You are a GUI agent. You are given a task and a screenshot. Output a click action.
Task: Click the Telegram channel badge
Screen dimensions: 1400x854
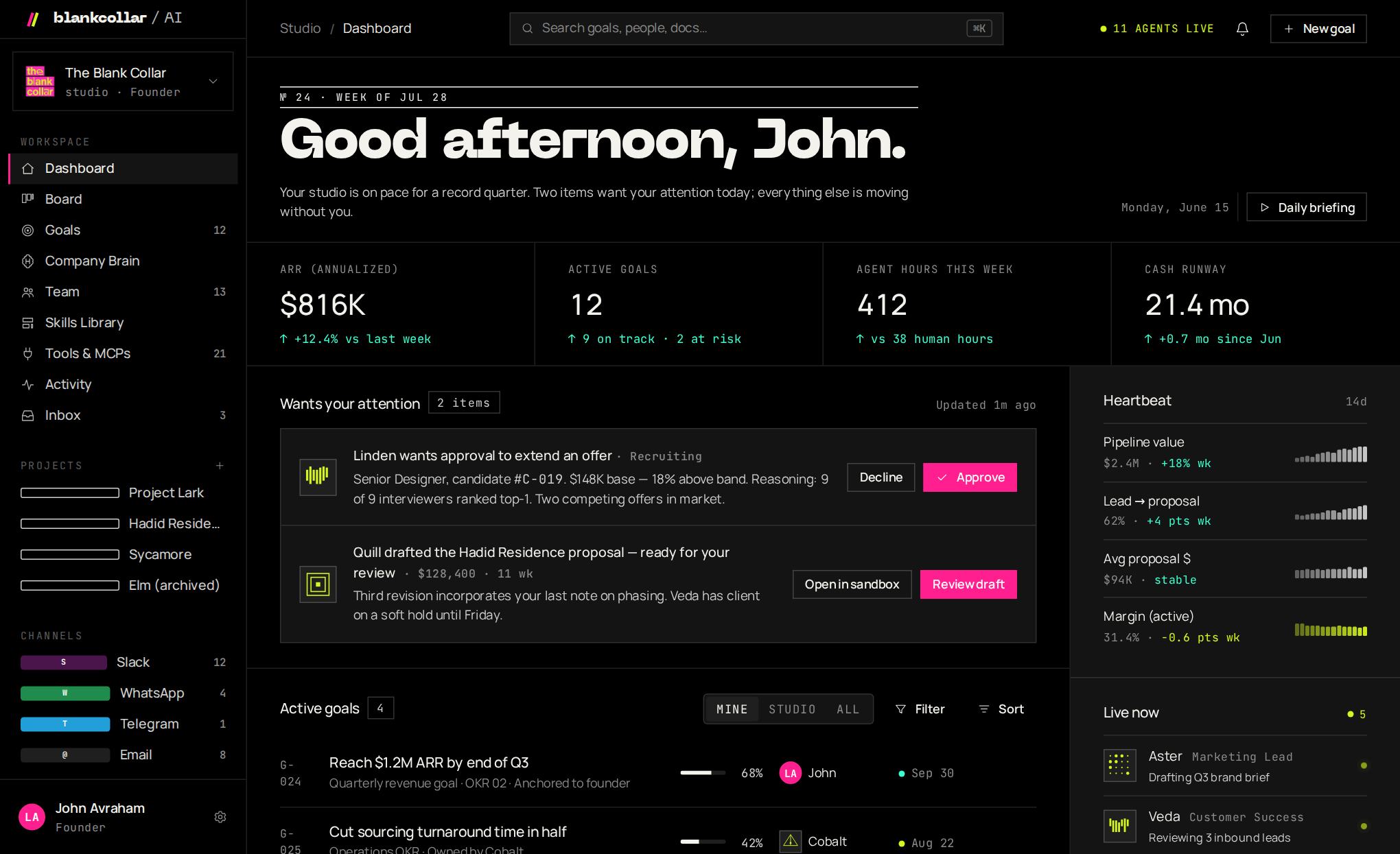pyautogui.click(x=65, y=724)
